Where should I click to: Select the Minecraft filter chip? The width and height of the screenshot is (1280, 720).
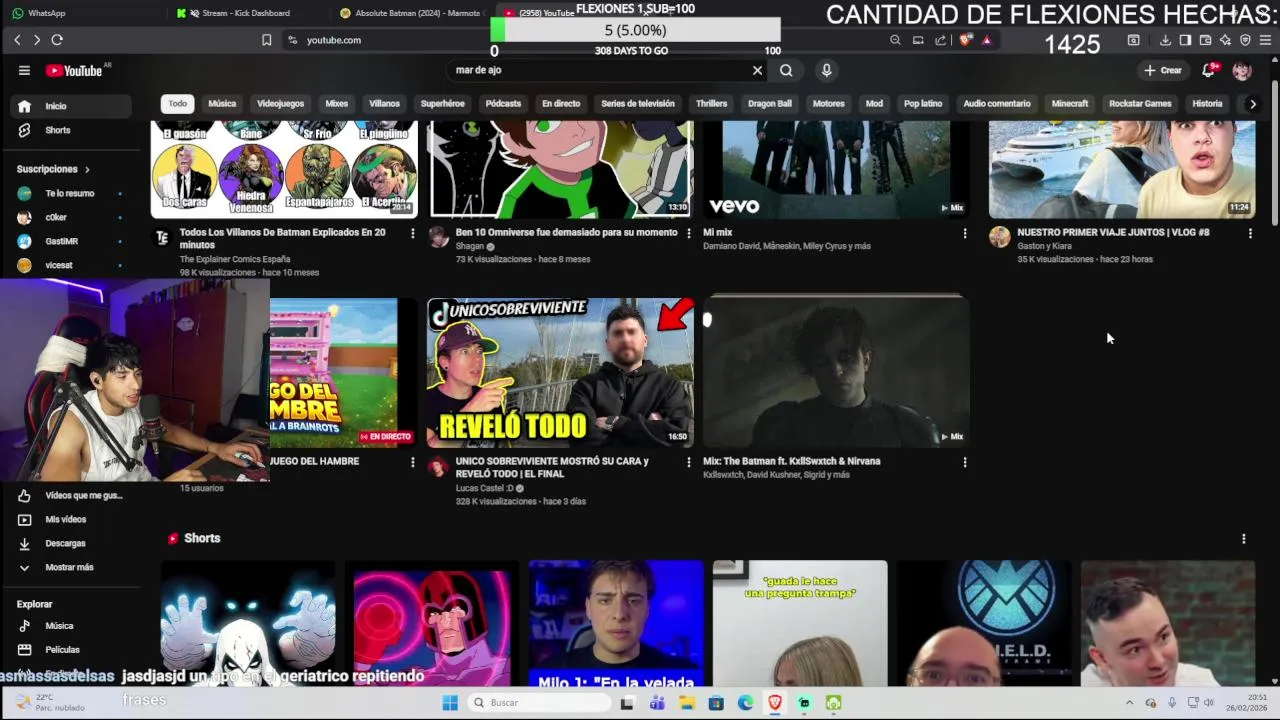click(x=1070, y=104)
